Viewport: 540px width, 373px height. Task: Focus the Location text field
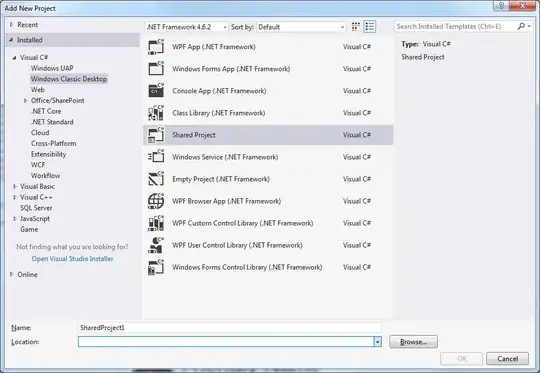226,342
